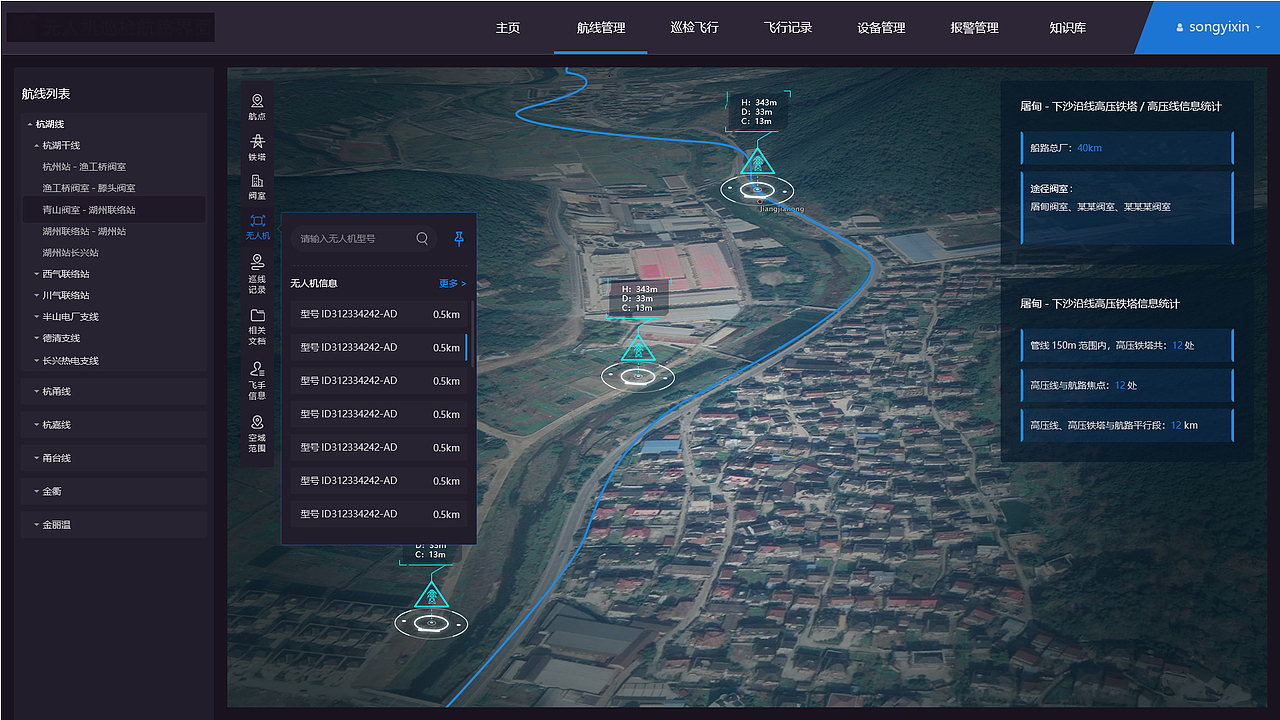Select route 渔工桥阀室 - 滕头阀室
The height and width of the screenshot is (720, 1280).
click(89, 188)
